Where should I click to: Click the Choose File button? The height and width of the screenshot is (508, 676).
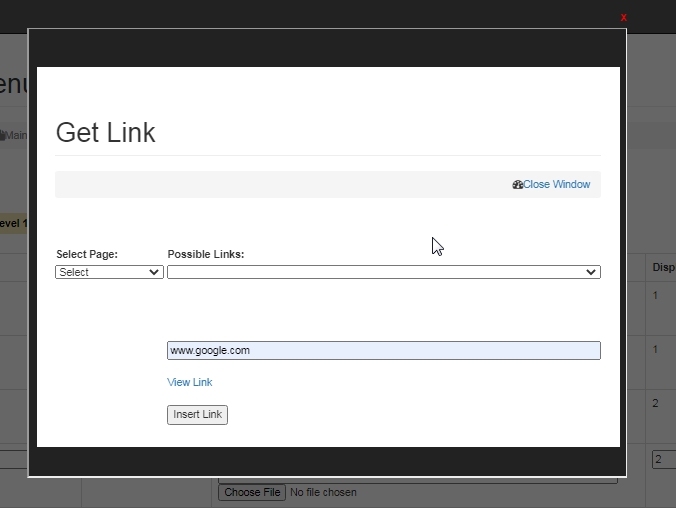[252, 492]
